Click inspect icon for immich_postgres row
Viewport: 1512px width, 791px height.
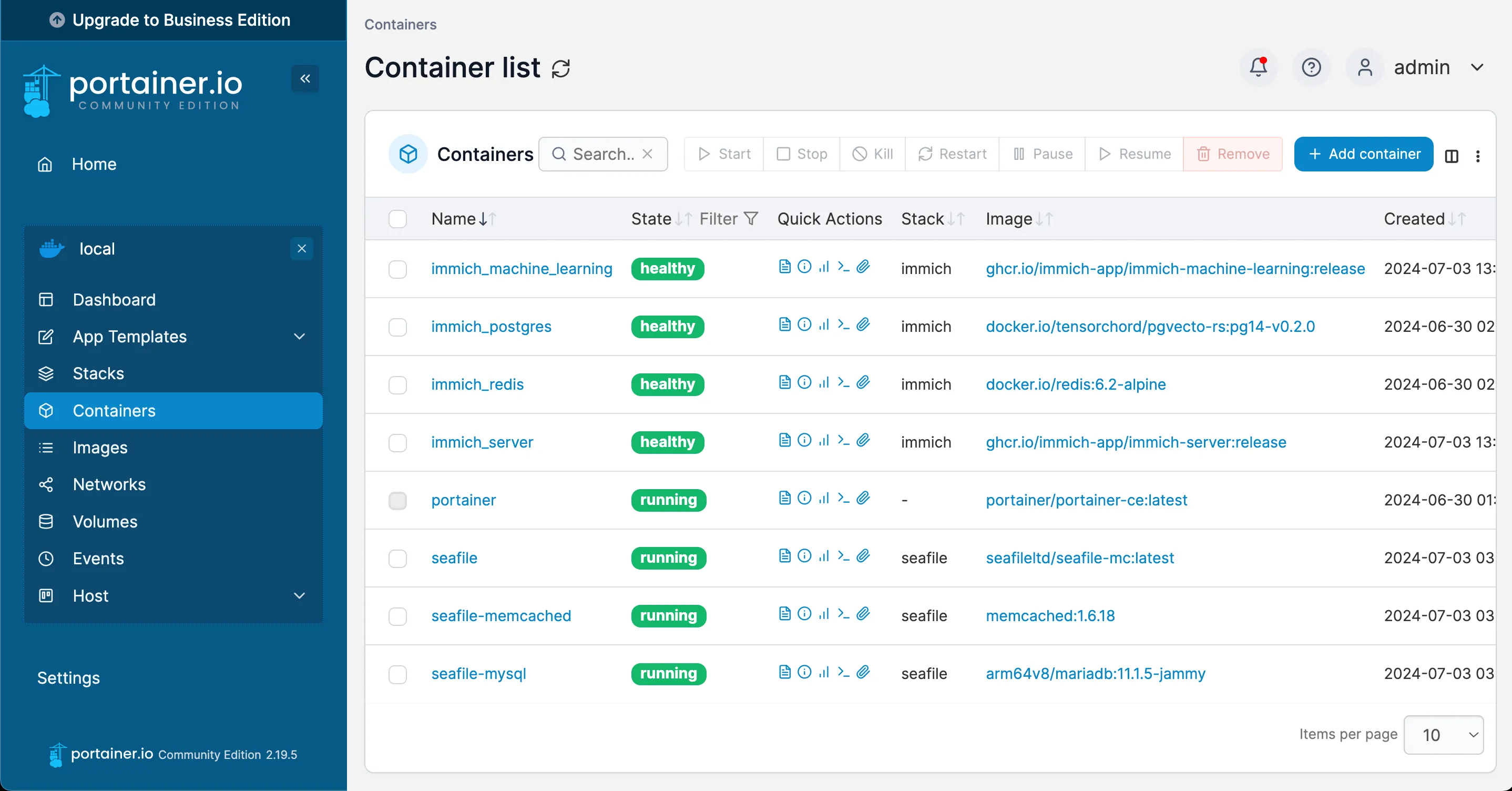[805, 324]
